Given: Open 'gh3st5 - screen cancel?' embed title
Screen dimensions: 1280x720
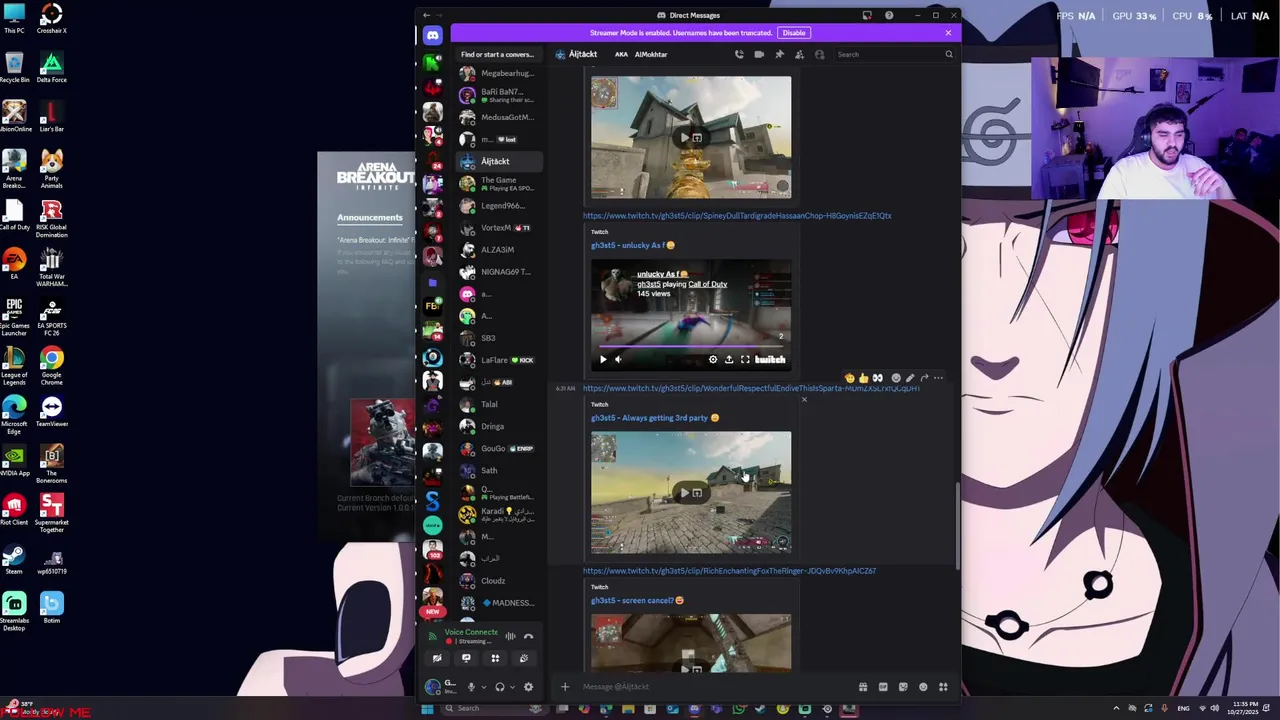Looking at the screenshot, I should tap(637, 601).
